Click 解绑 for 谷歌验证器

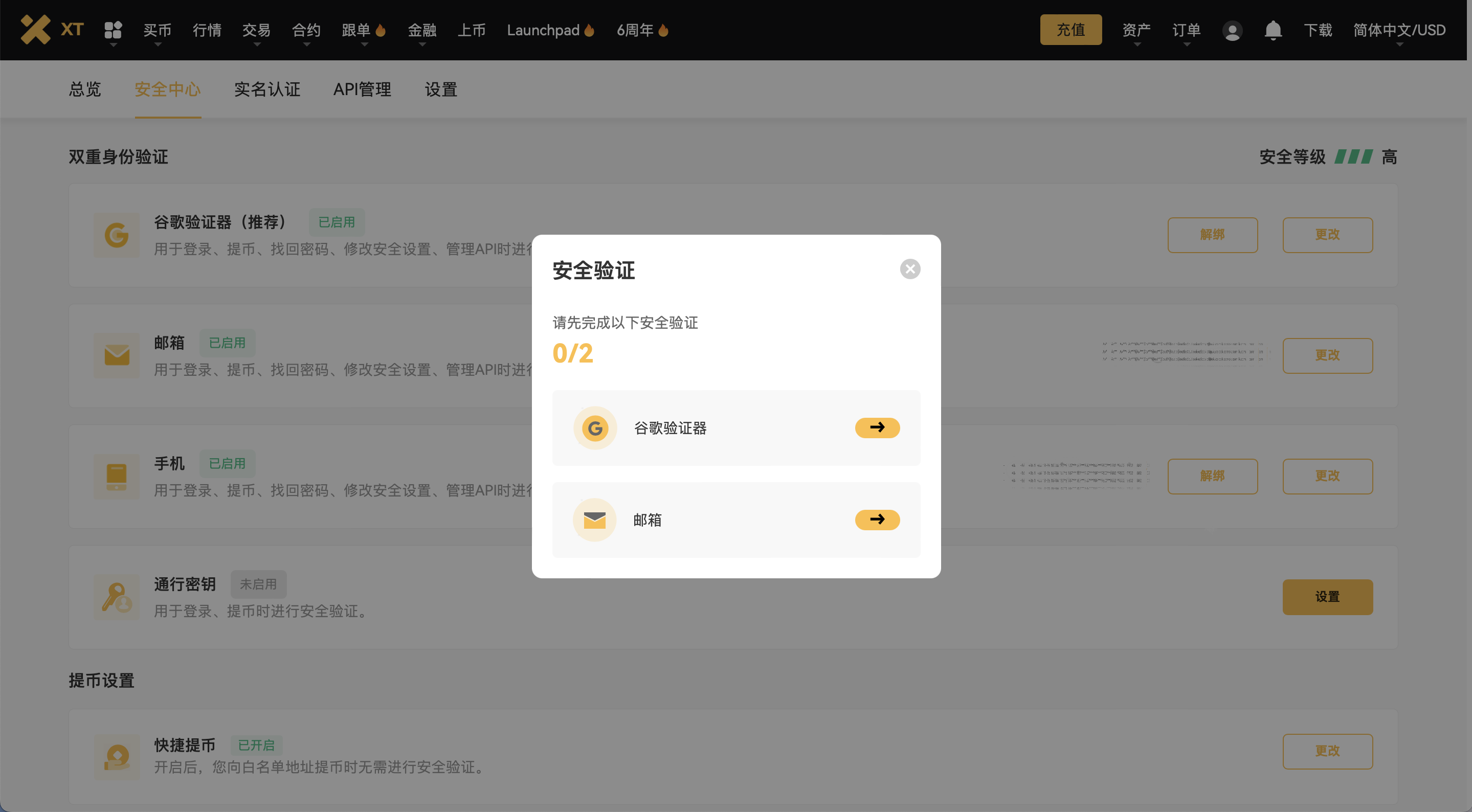pyautogui.click(x=1212, y=235)
